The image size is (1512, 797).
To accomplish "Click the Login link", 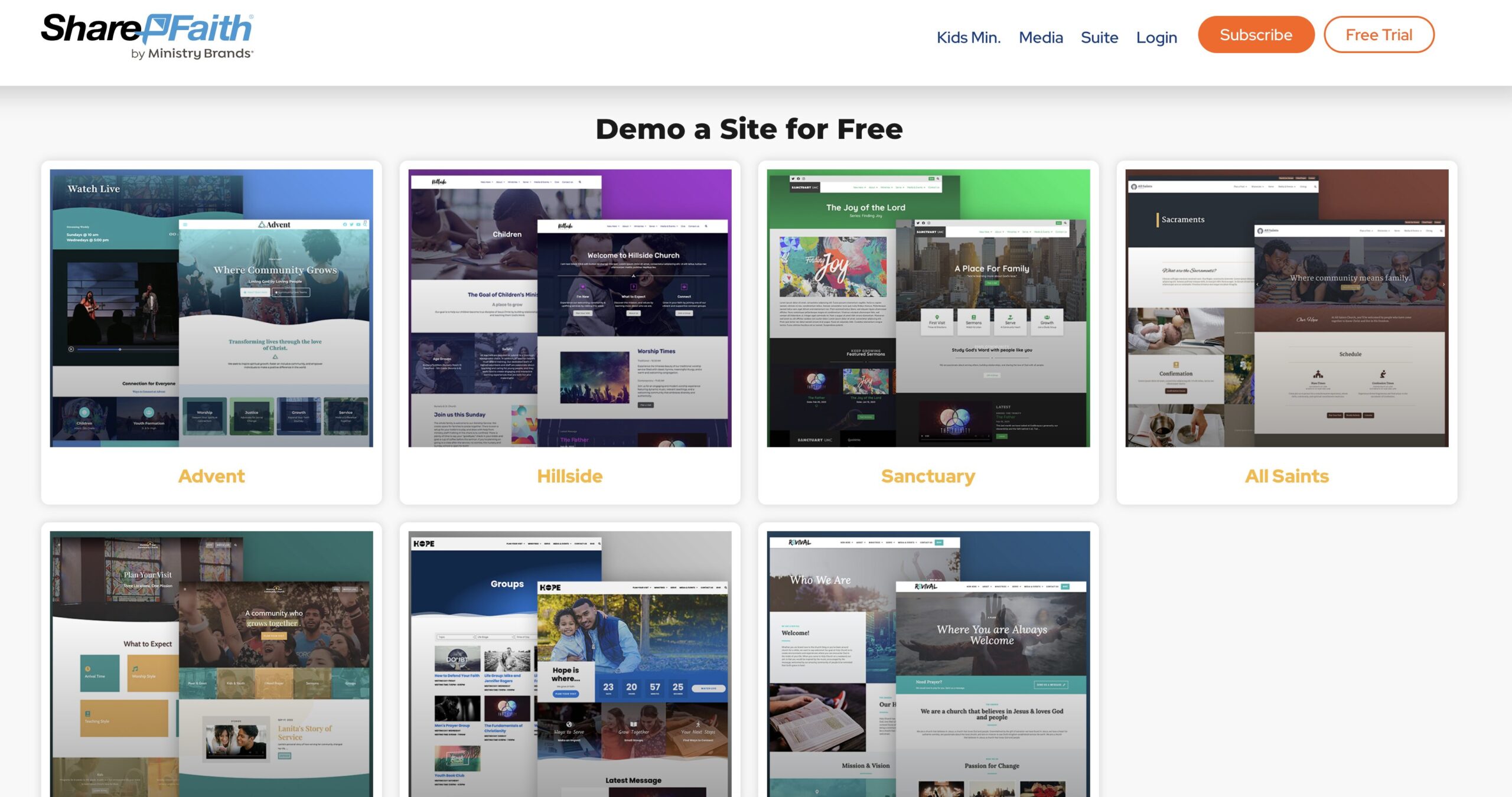I will click(x=1156, y=37).
